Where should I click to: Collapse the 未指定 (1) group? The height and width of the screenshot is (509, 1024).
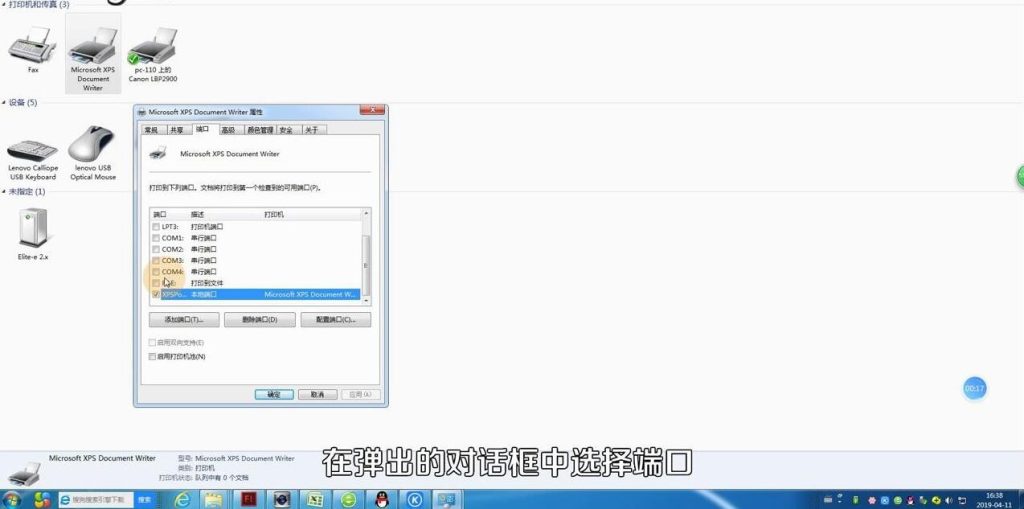click(x=4, y=191)
